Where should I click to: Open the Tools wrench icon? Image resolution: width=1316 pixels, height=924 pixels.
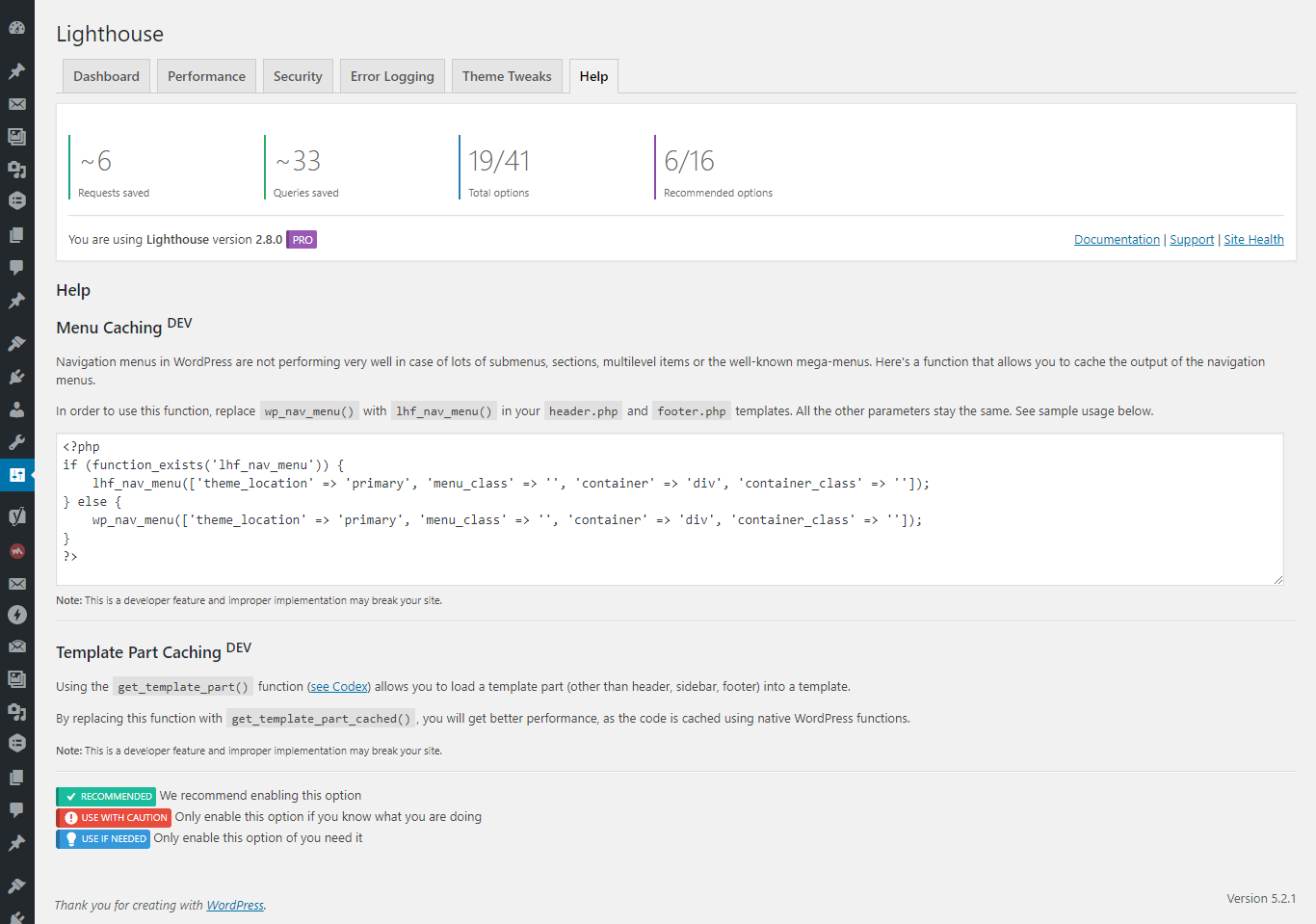pos(16,442)
